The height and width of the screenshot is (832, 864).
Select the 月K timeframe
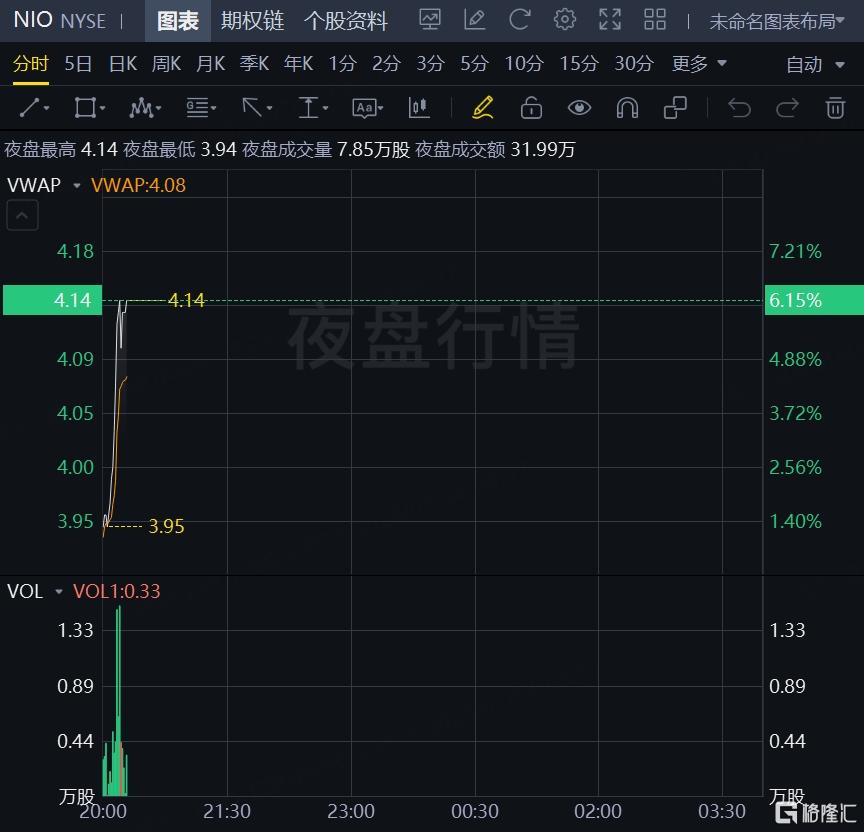point(210,63)
